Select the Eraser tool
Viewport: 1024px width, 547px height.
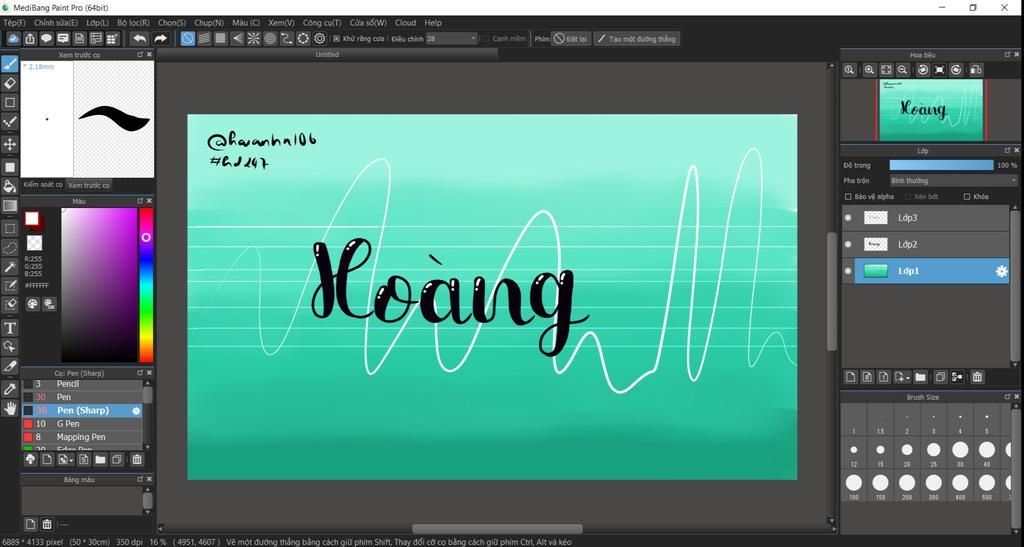click(x=10, y=84)
